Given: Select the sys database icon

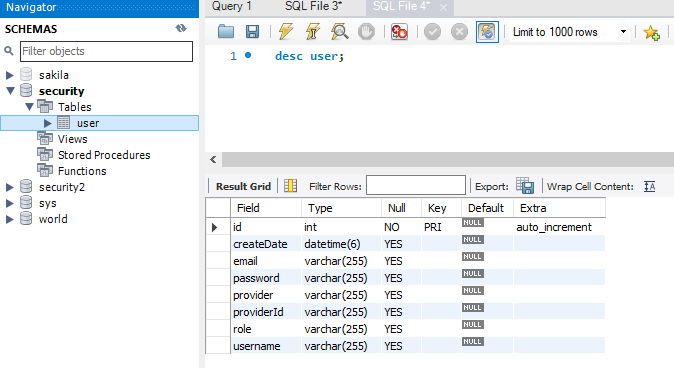Looking at the screenshot, I should tap(26, 202).
